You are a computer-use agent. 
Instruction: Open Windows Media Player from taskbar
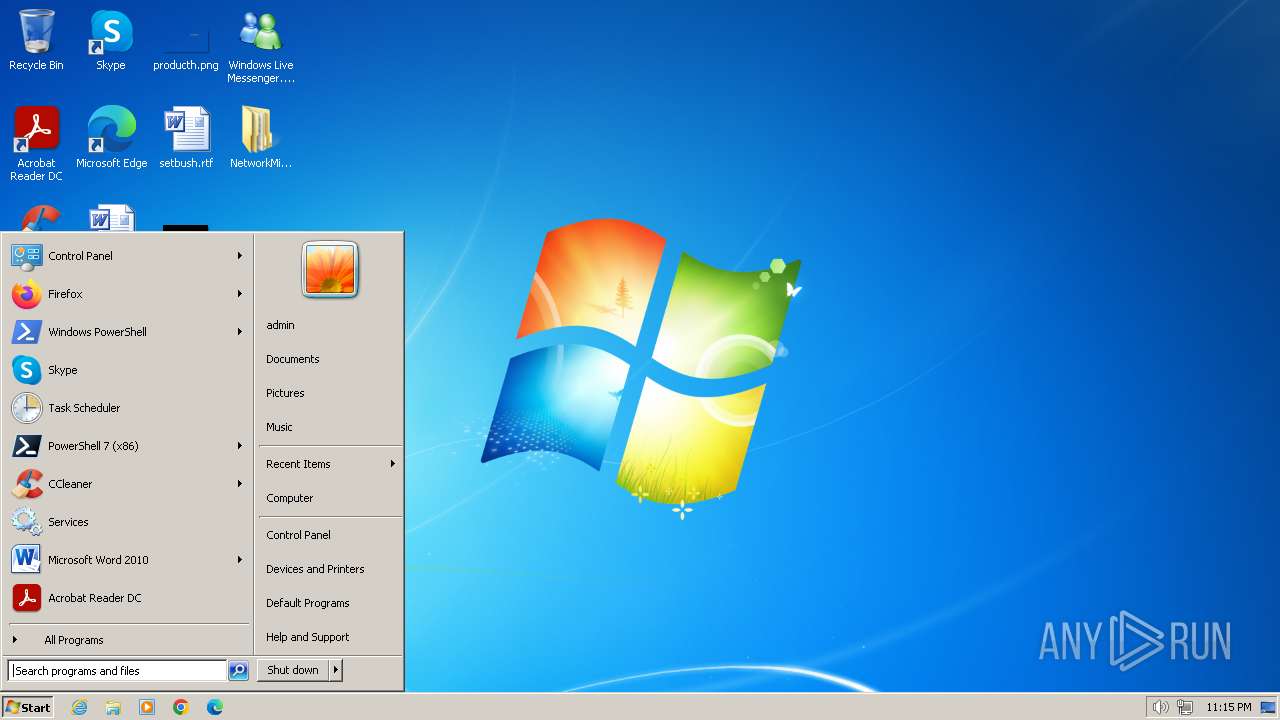(147, 707)
